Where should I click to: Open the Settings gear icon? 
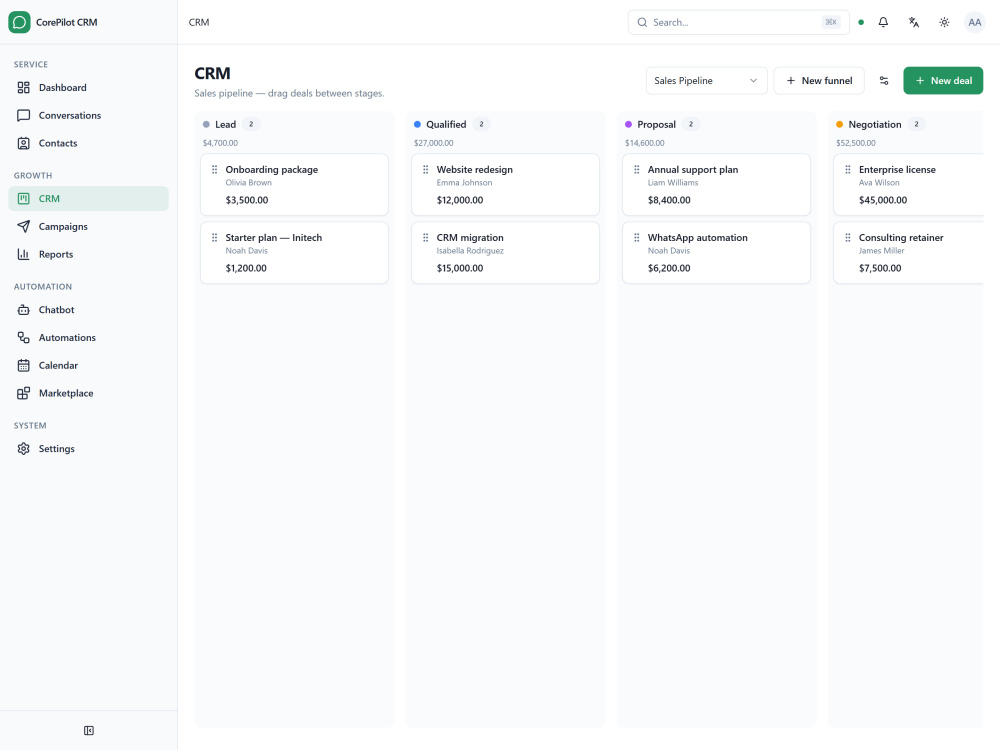click(24, 449)
